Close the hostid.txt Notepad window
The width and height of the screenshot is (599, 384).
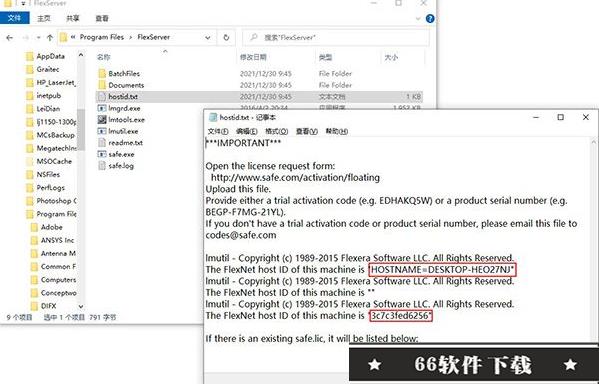[x=586, y=117]
